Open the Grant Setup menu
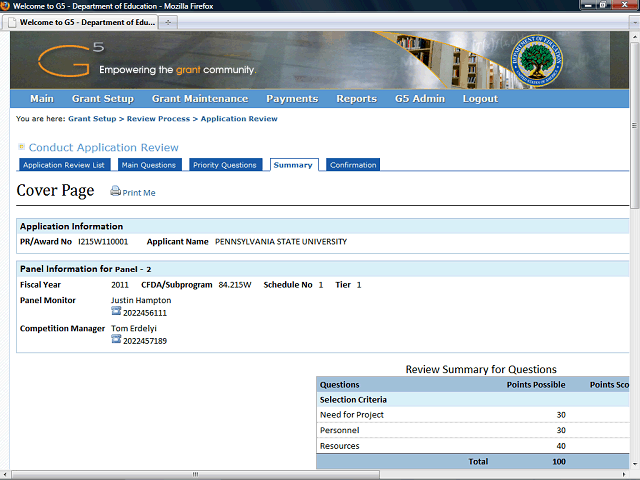 click(x=102, y=99)
